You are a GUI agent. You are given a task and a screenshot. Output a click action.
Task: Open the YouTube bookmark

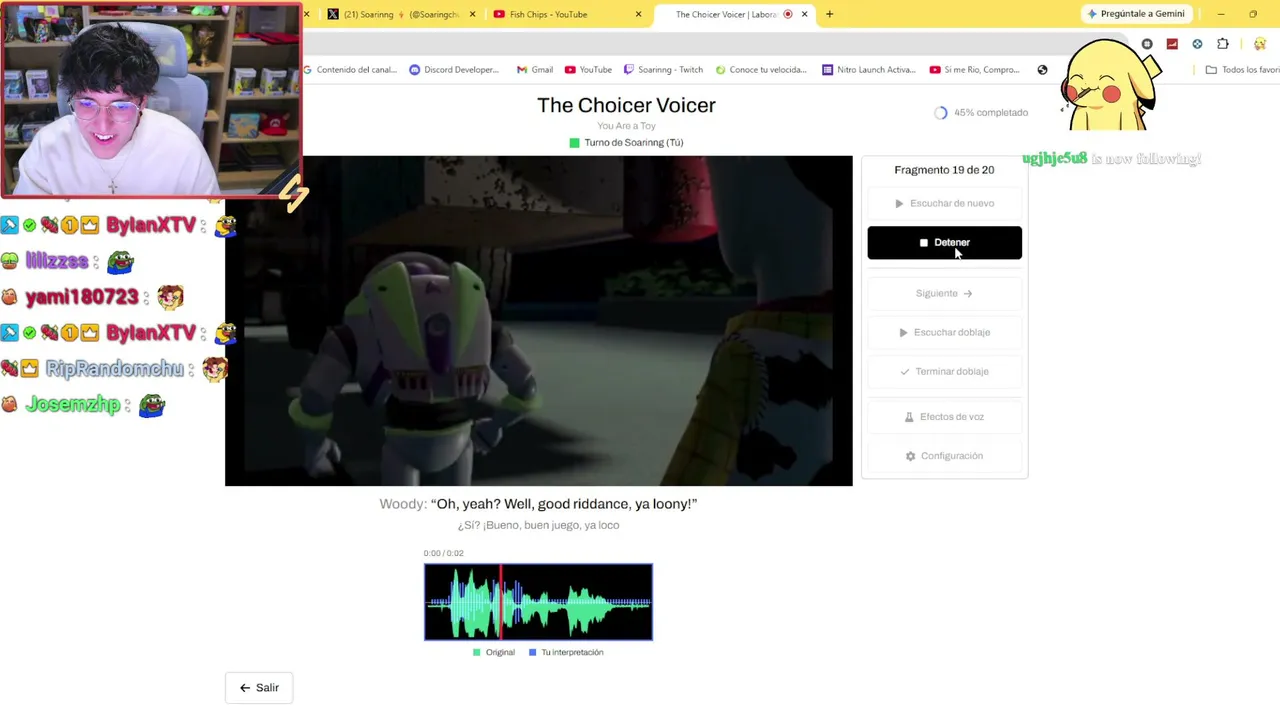tap(588, 70)
